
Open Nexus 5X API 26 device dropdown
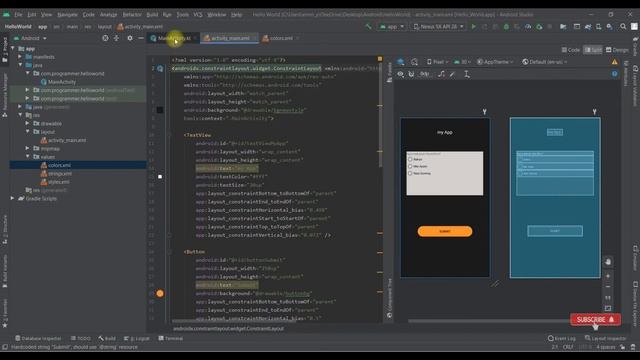coord(438,27)
